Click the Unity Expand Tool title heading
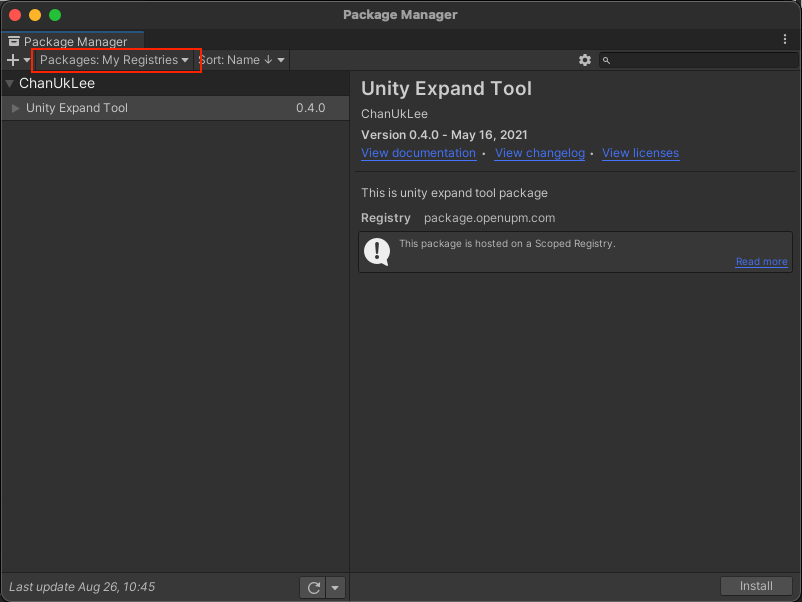This screenshot has height=602, width=802. (446, 88)
